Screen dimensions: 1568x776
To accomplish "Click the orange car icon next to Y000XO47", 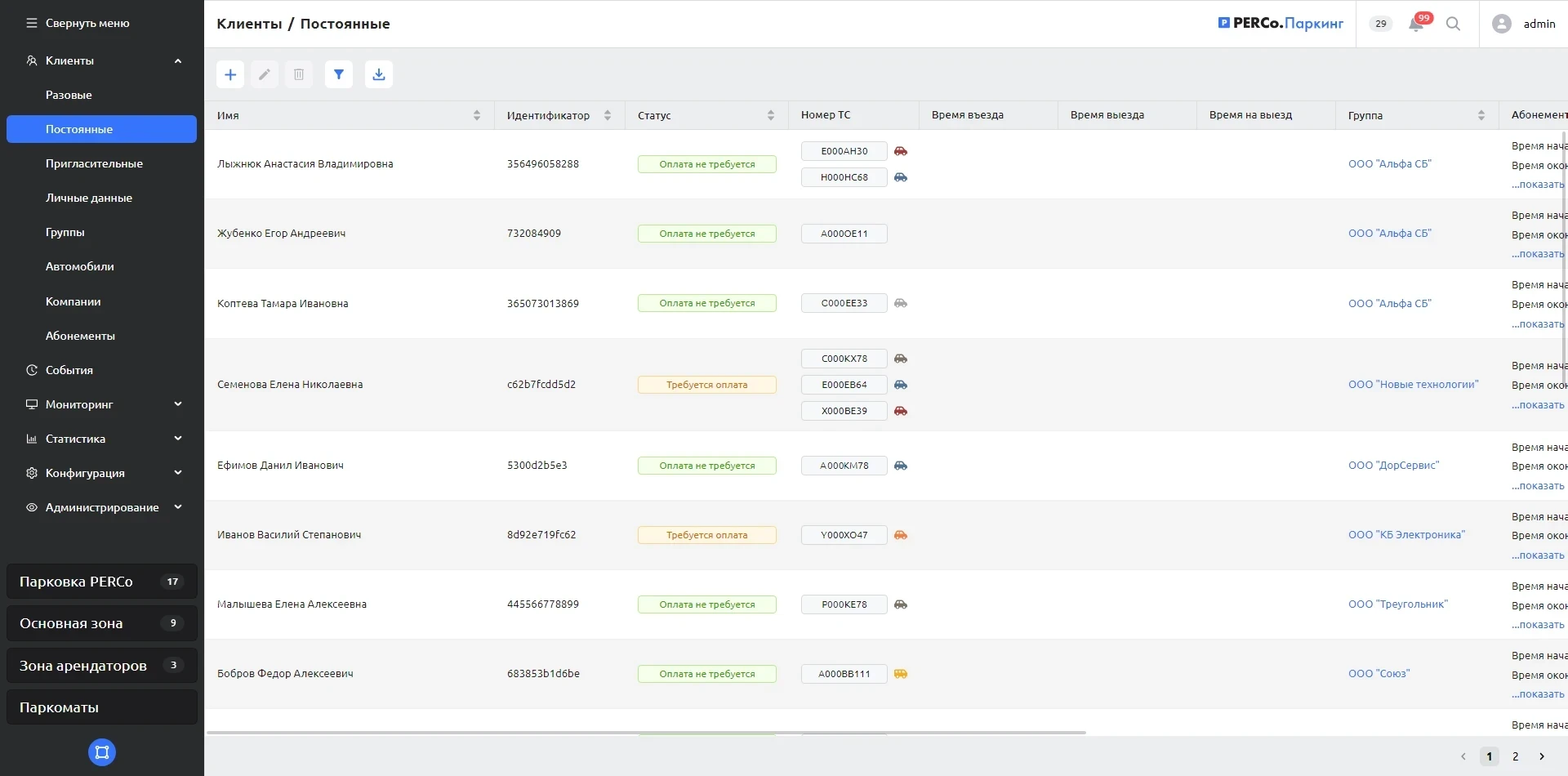I will pyautogui.click(x=901, y=535).
